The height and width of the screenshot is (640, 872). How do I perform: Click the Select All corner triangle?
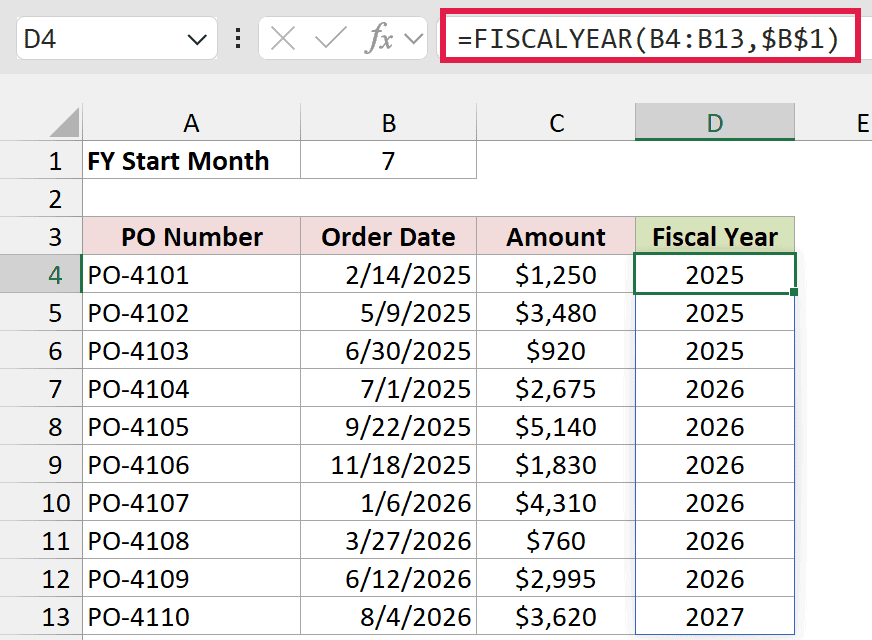65,122
